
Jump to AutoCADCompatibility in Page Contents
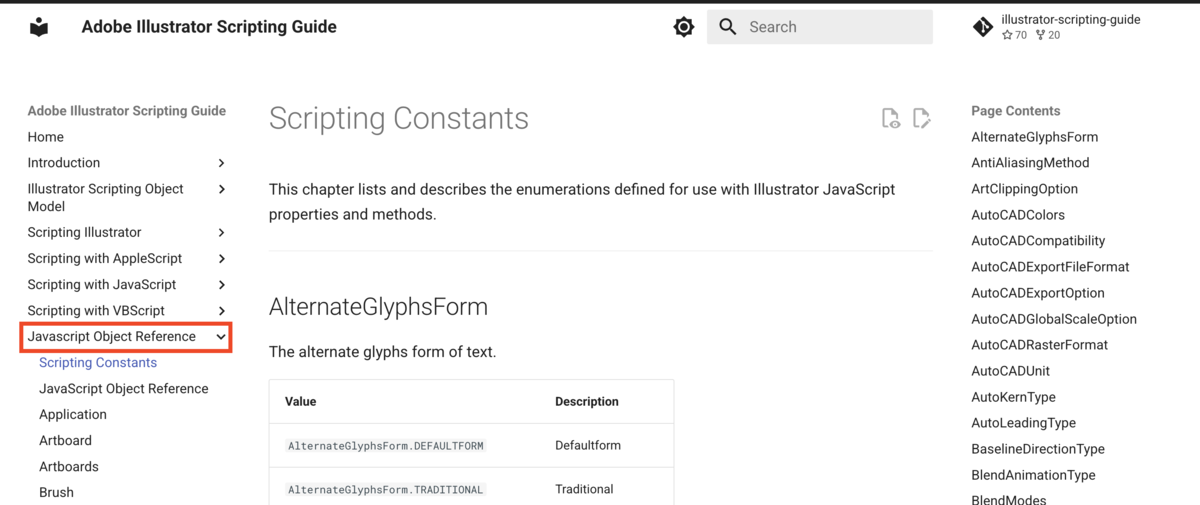(1038, 241)
